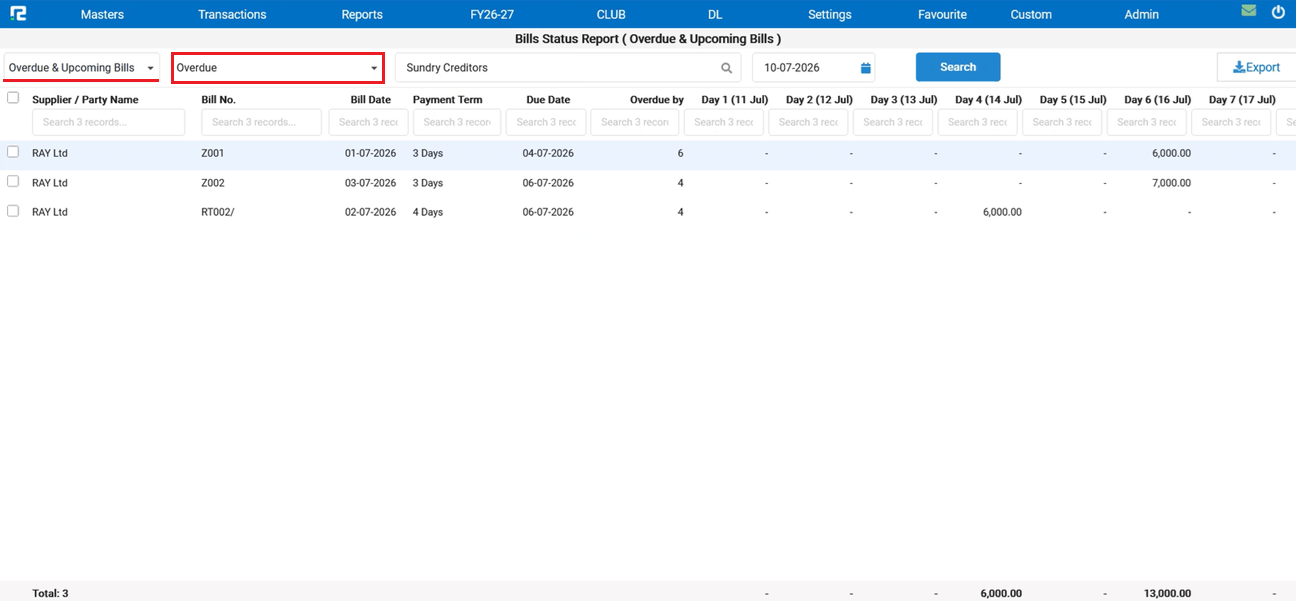The width and height of the screenshot is (1296, 601).
Task: Focus the Payment Term filter box
Action: click(457, 122)
